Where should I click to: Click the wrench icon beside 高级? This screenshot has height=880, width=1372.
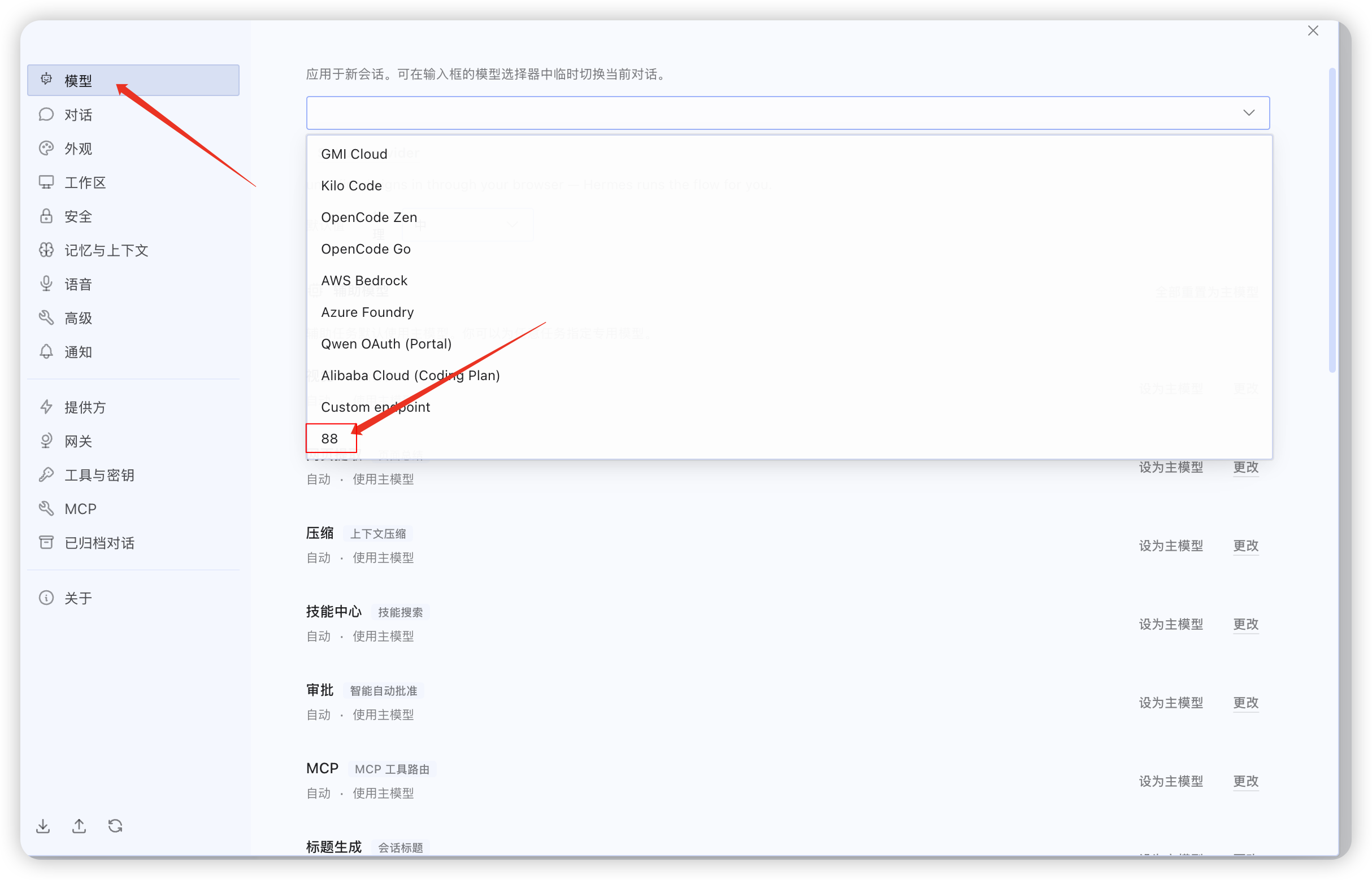point(46,317)
